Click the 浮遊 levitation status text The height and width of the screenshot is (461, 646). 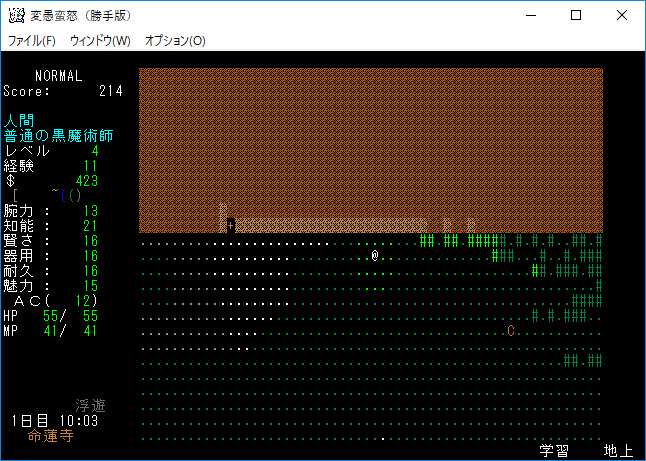pyautogui.click(x=90, y=406)
